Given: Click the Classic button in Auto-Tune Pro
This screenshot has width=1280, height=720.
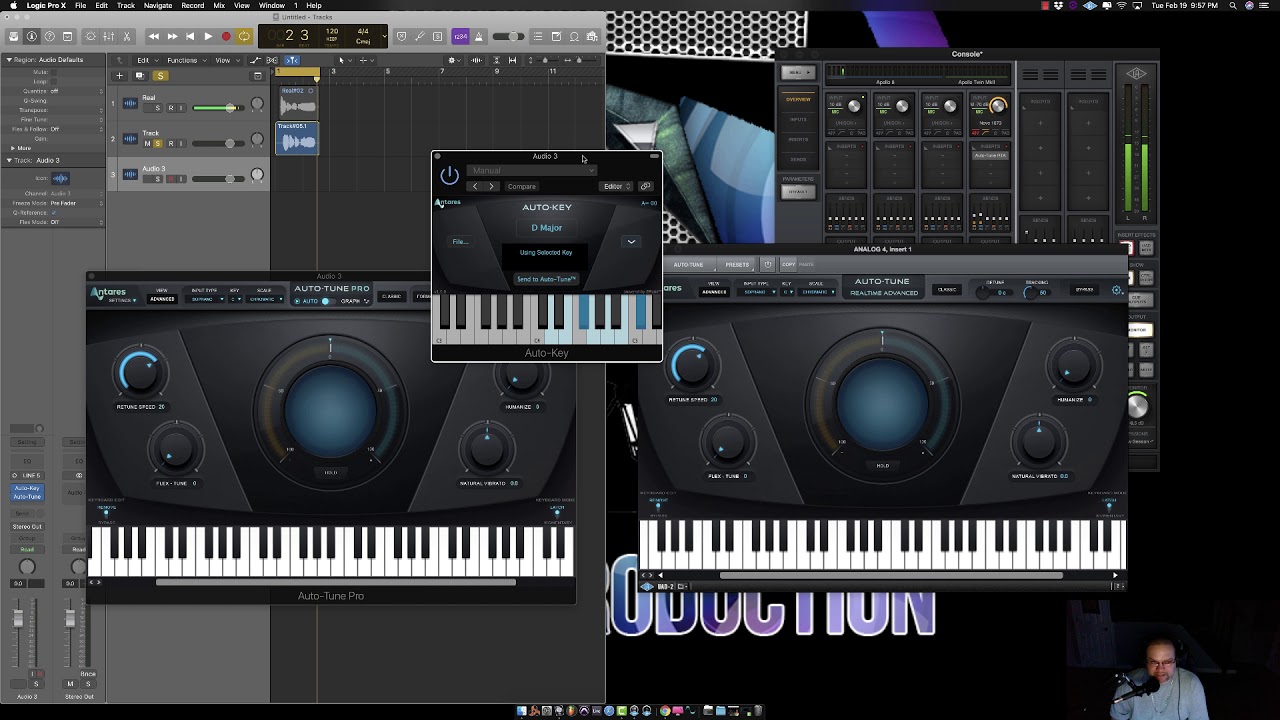Looking at the screenshot, I should point(391,296).
